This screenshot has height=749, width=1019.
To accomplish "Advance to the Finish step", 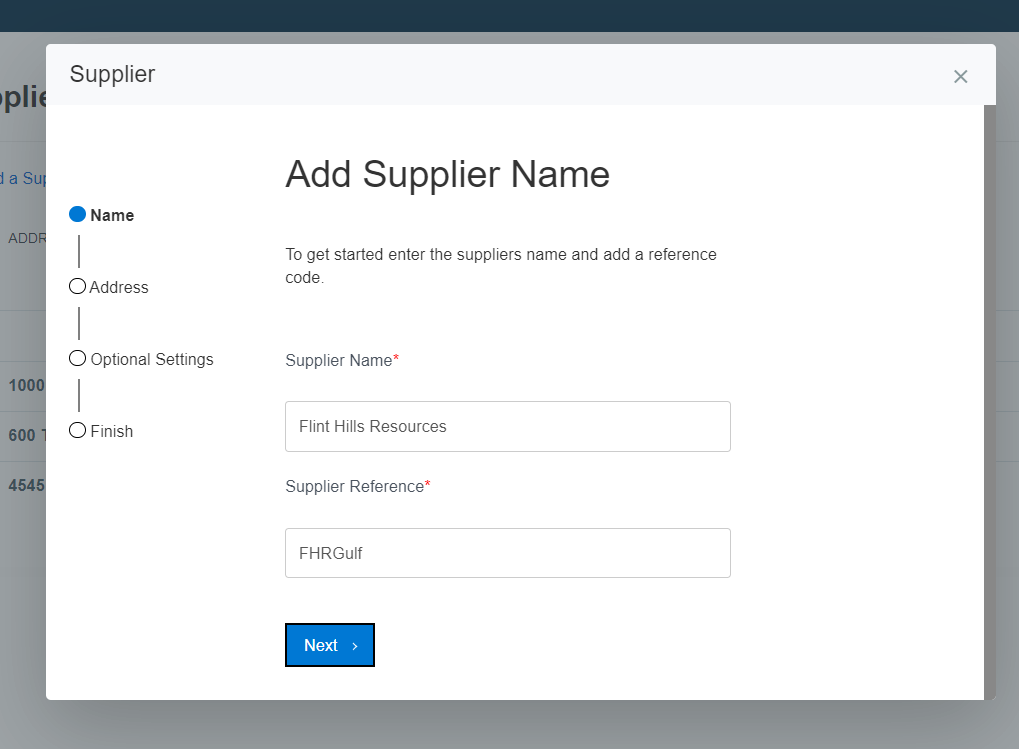I will tap(111, 431).
